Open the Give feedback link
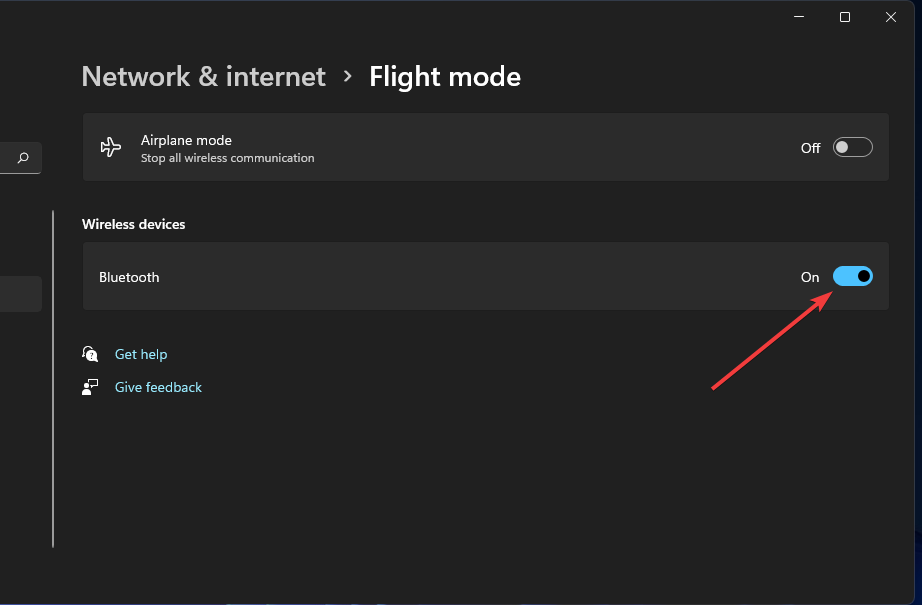This screenshot has height=605, width=922. pyautogui.click(x=158, y=387)
